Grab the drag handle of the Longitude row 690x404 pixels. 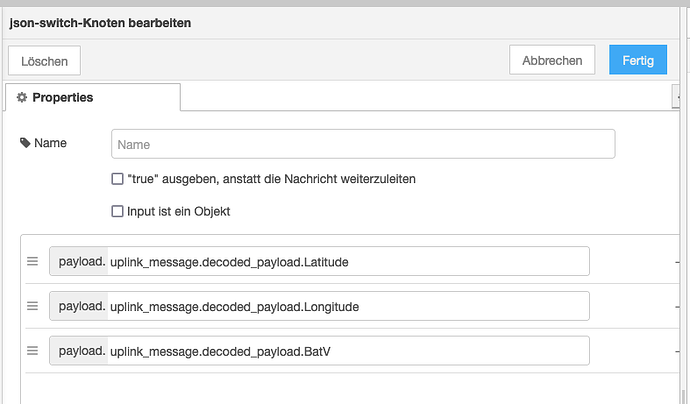pyautogui.click(x=32, y=306)
